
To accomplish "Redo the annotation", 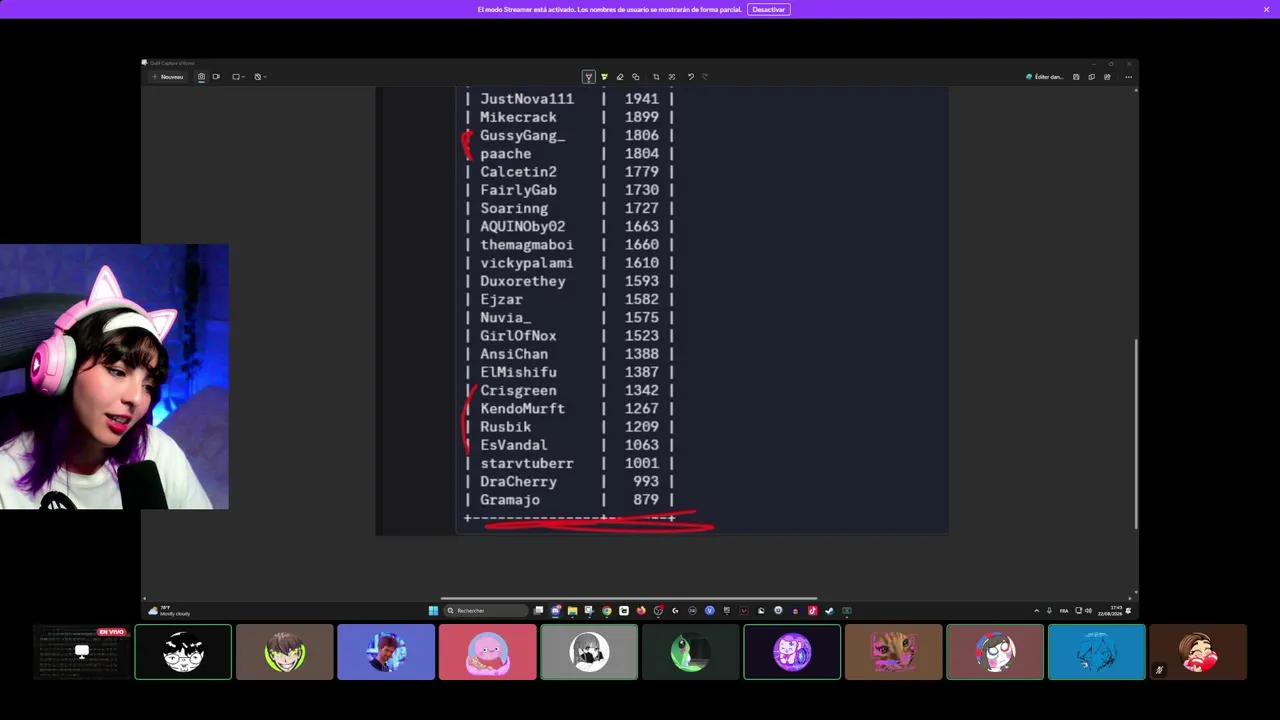I will pyautogui.click(x=705, y=77).
